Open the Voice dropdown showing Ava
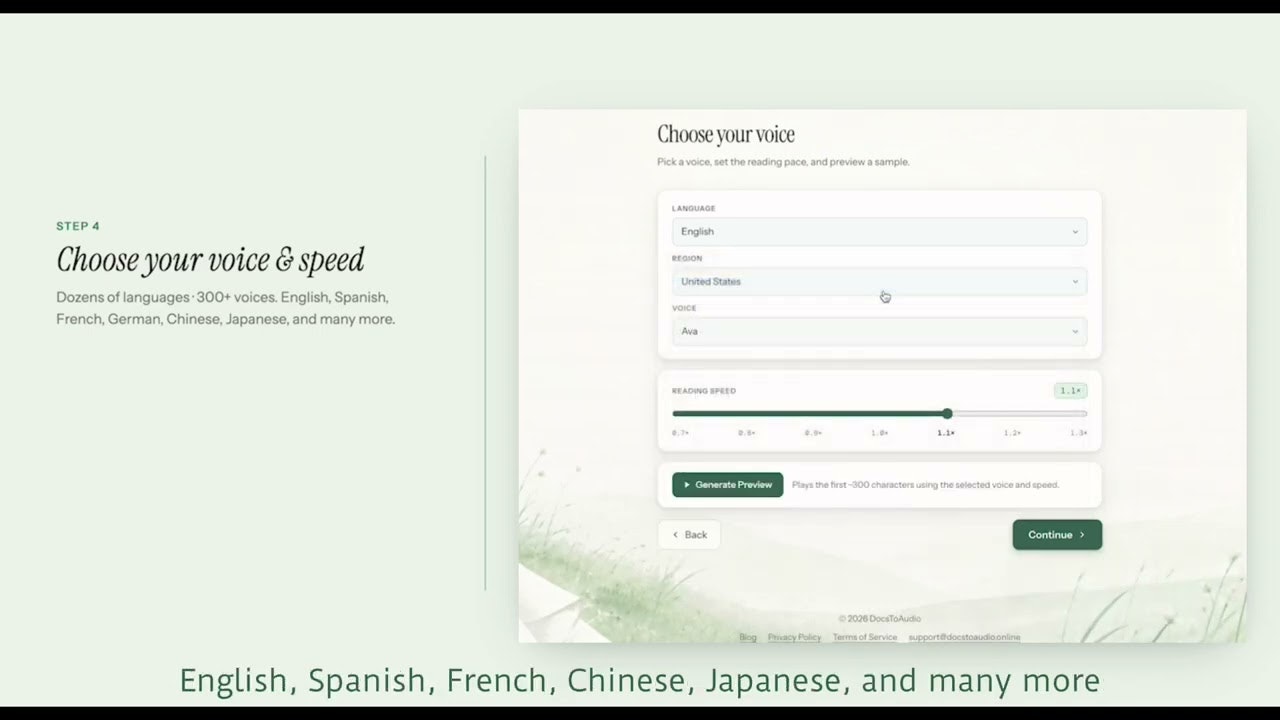The width and height of the screenshot is (1280, 720). (879, 331)
